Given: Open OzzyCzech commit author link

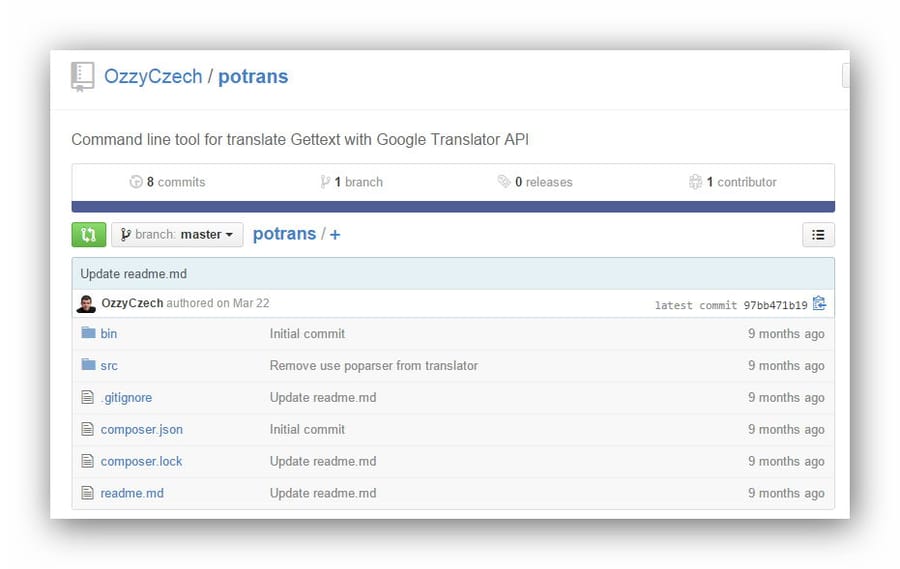Looking at the screenshot, I should pyautogui.click(x=132, y=303).
